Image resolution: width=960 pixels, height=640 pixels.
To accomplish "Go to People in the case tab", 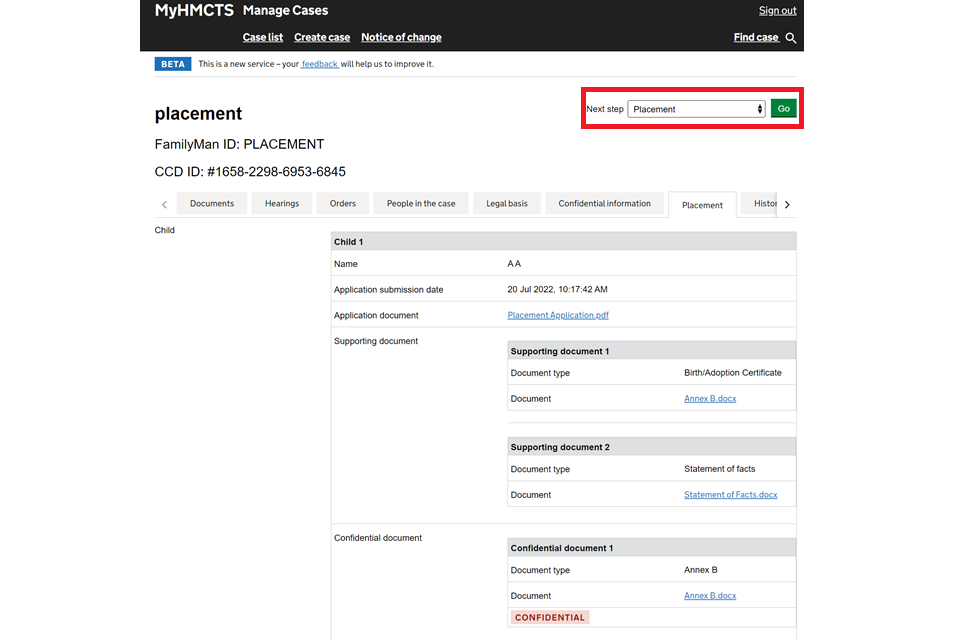I will [421, 203].
